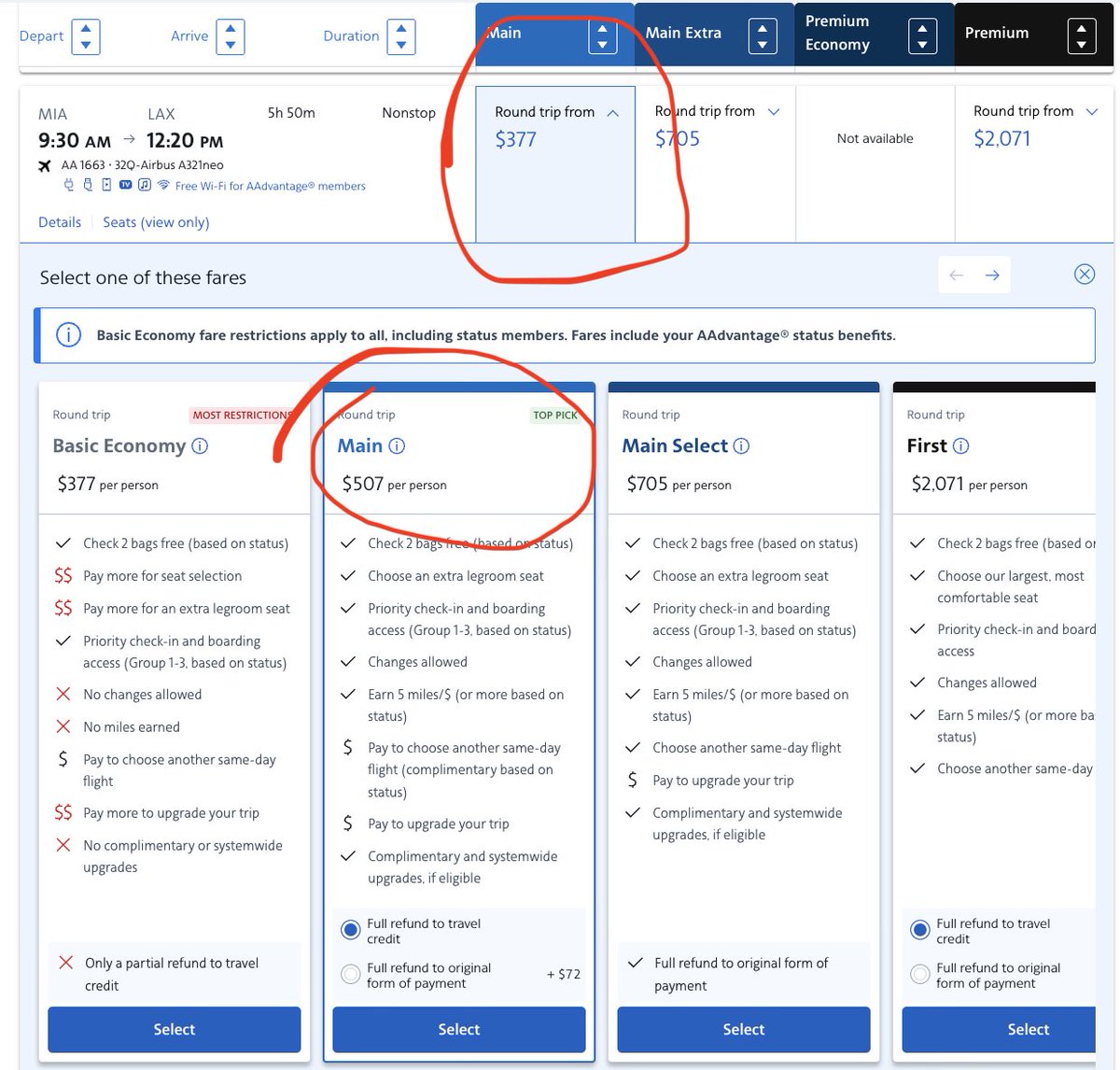
Task: Click the live TV amenity icon
Action: click(126, 185)
